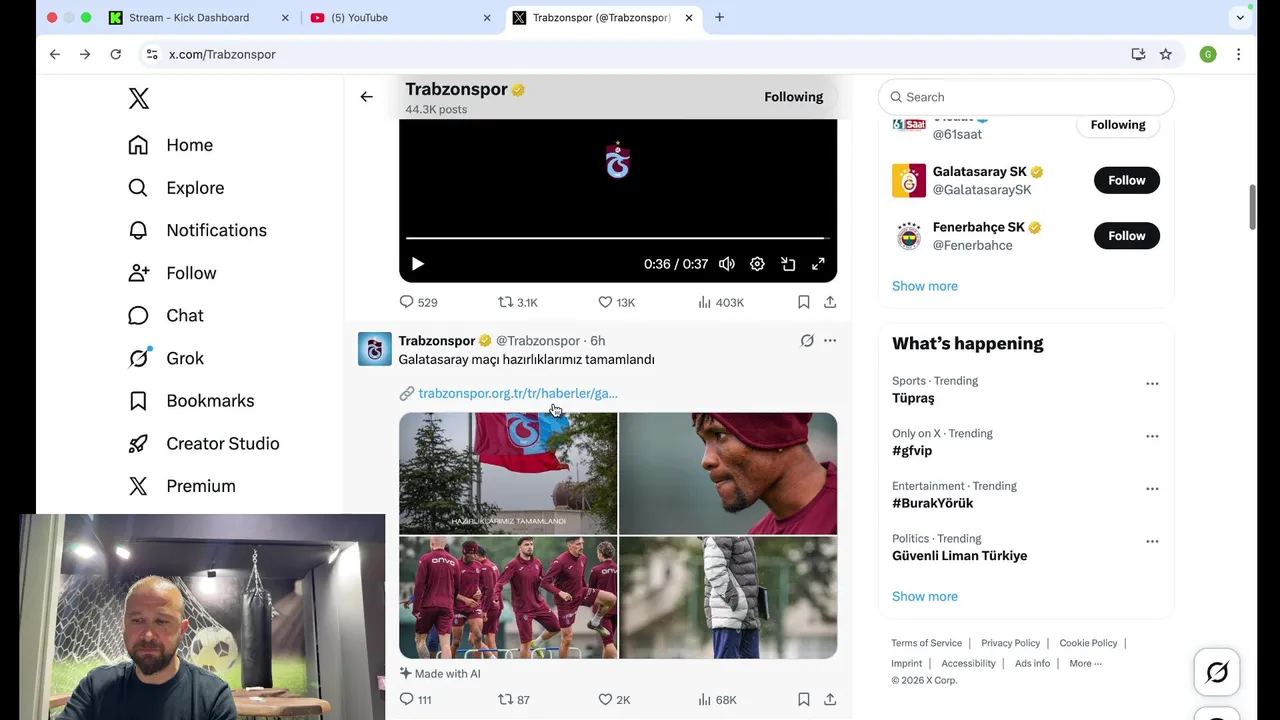Screen dimensions: 1280x720
Task: Like the video post with 13K likes
Action: (616, 302)
